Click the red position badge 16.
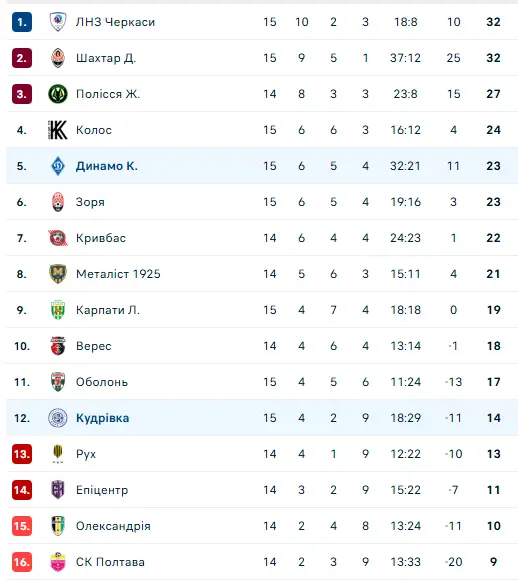Screen dimensions: 518x583 (x=22, y=562)
